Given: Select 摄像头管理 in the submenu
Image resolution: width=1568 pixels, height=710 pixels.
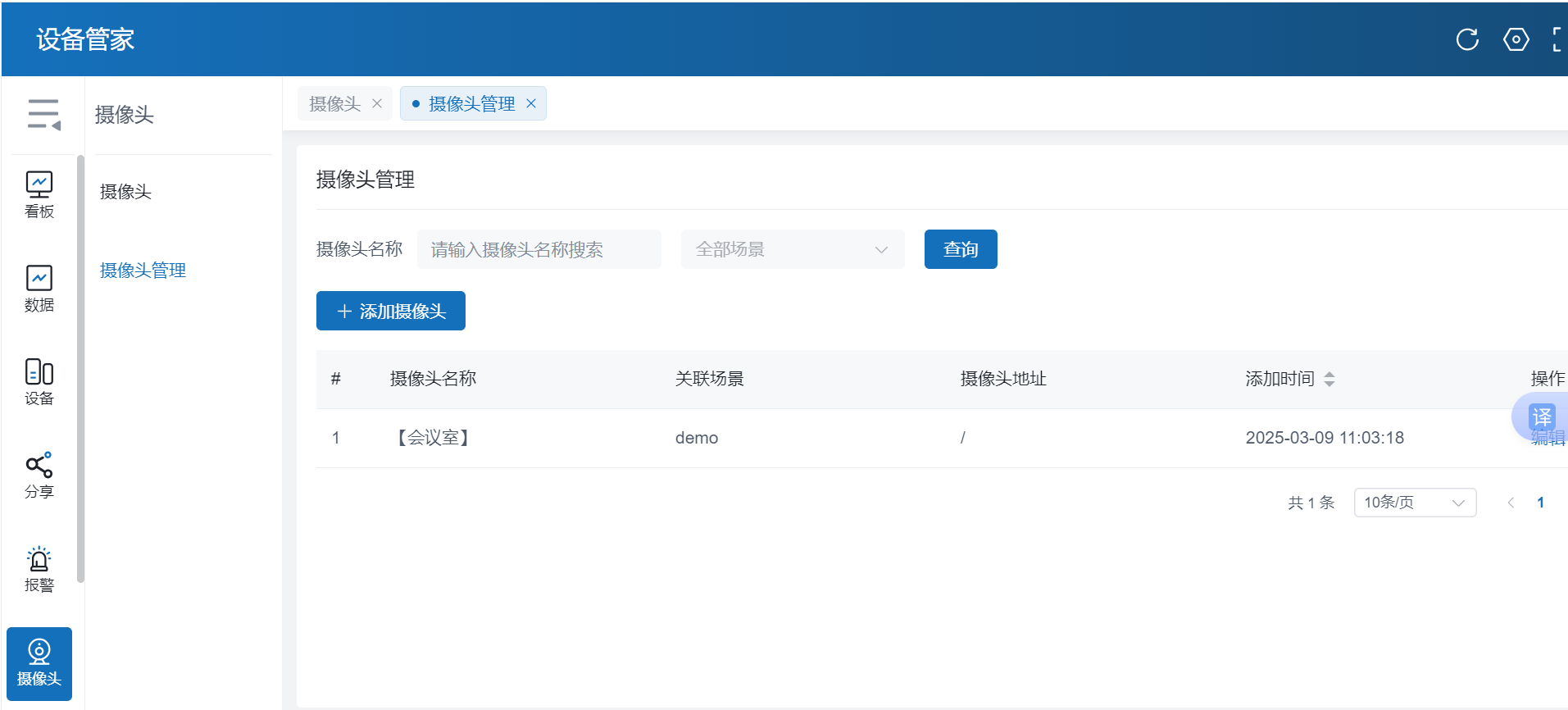Looking at the screenshot, I should coord(143,271).
